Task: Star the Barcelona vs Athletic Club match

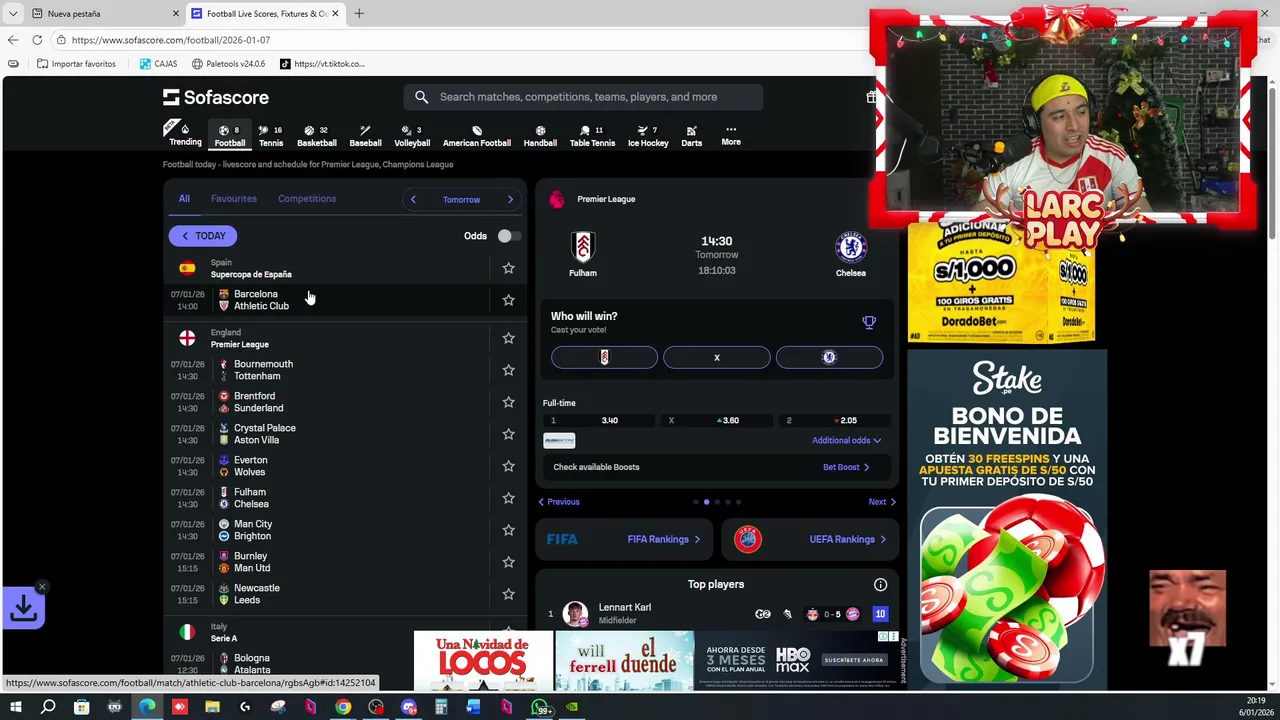Action: [x=508, y=300]
